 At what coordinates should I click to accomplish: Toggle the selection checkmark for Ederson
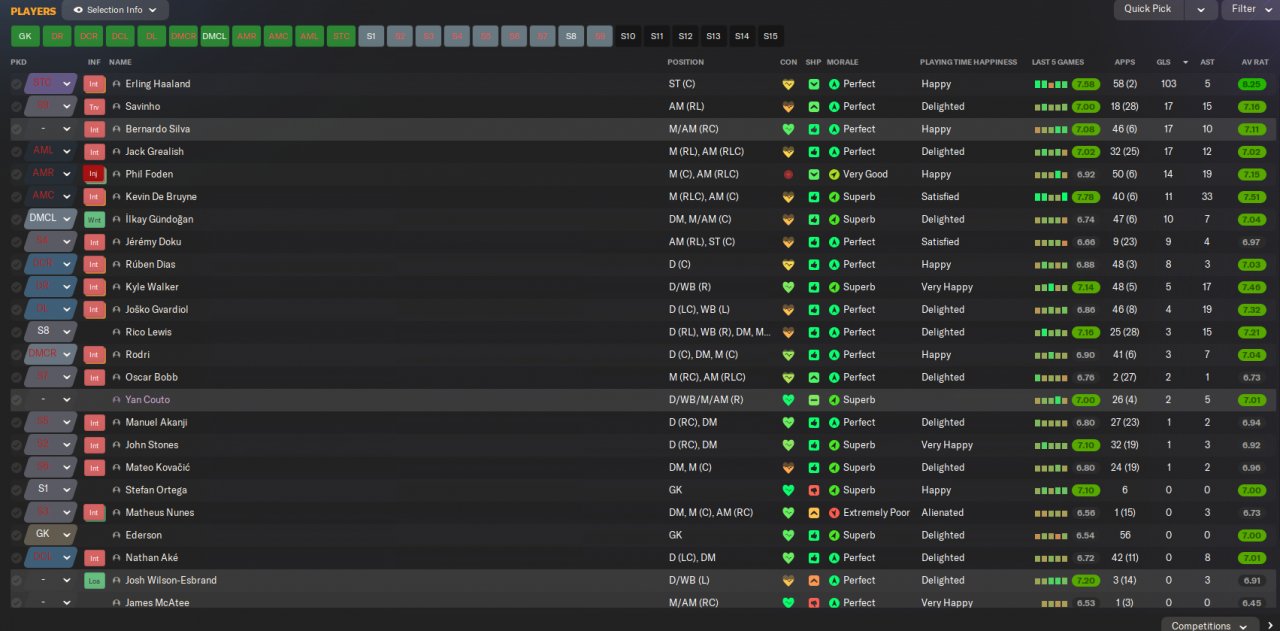click(16, 535)
